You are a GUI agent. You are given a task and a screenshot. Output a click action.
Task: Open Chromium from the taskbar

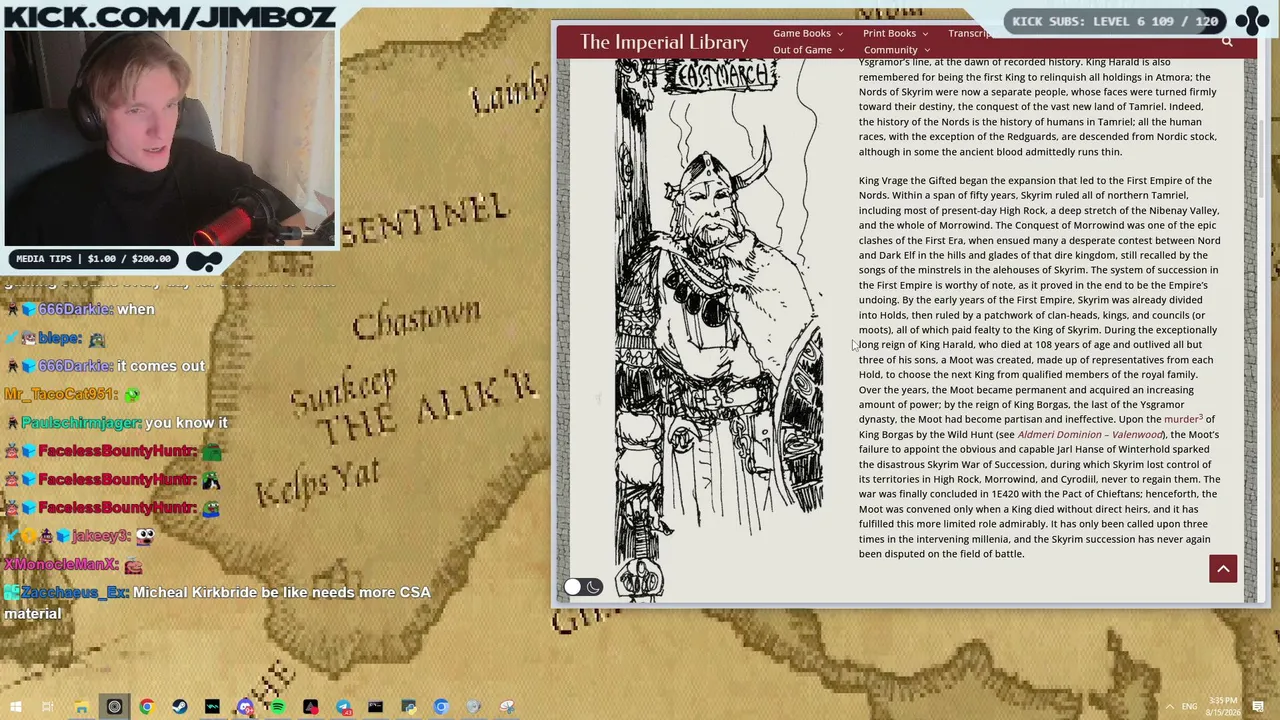[x=441, y=707]
